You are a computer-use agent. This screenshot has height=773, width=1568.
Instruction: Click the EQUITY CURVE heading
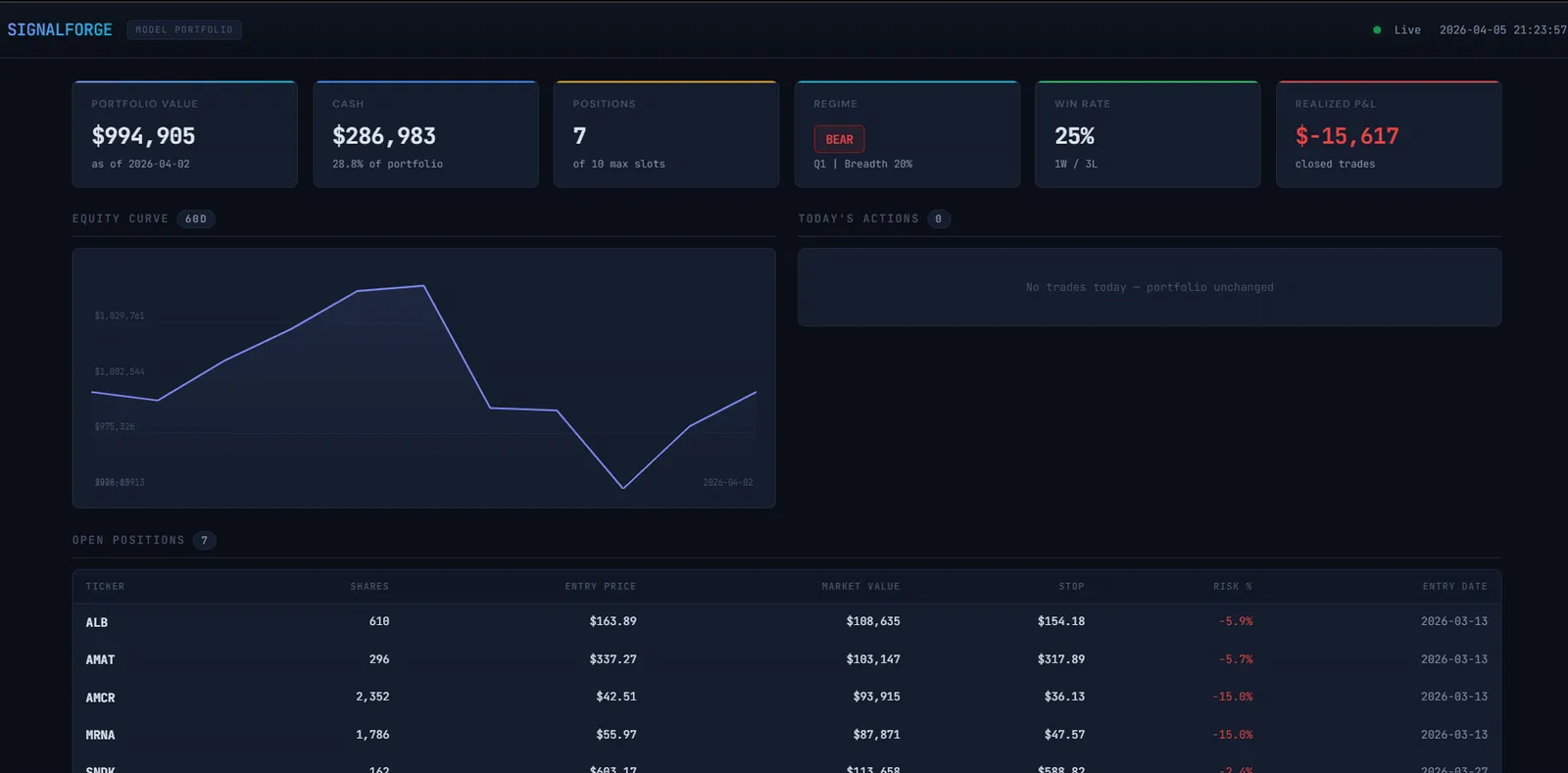[x=120, y=218]
